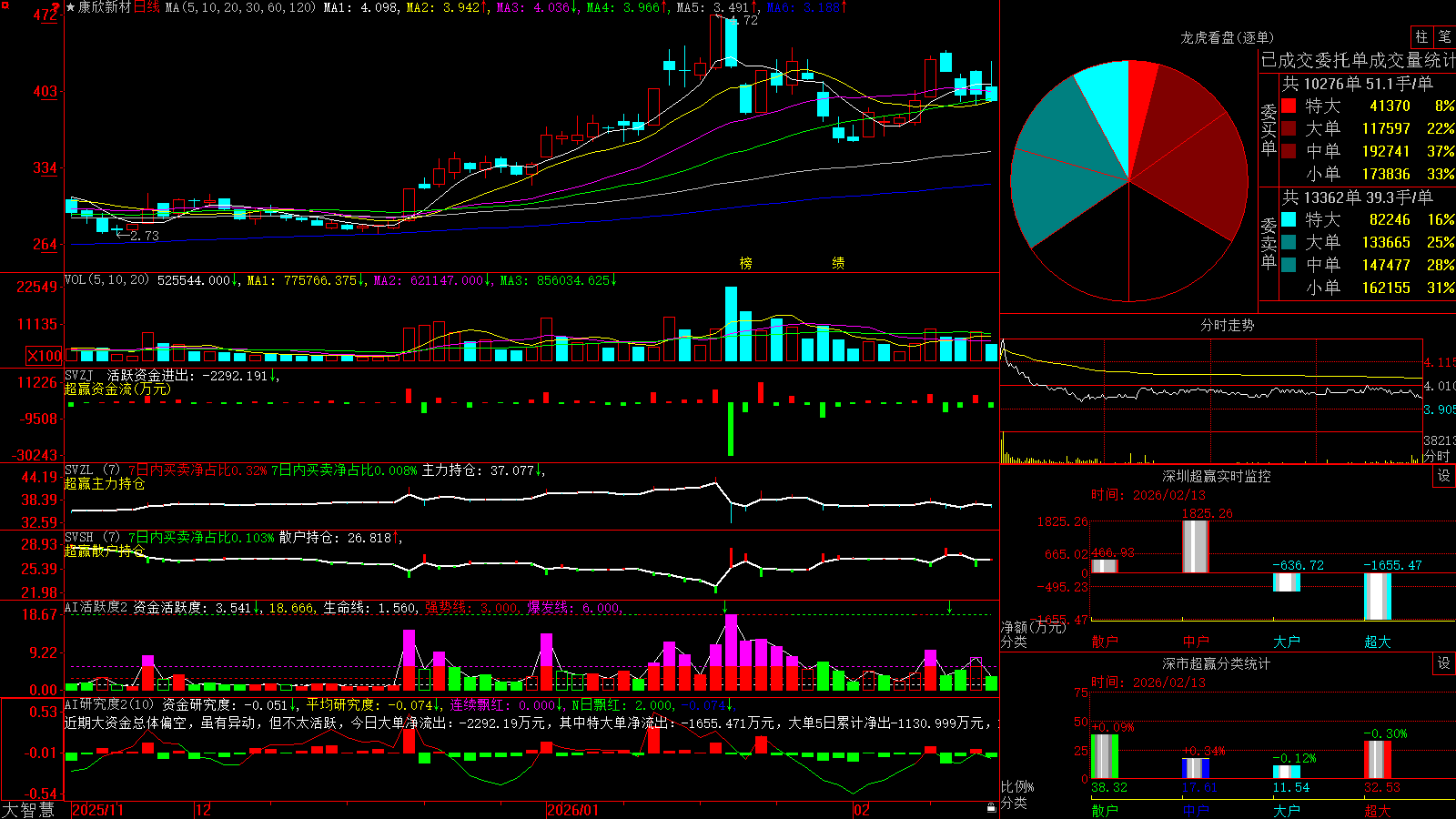Viewport: 1456px width, 819px height.
Task: Click the 32.53 超大 bar in 分类统计 chart
Action: coord(1378,760)
